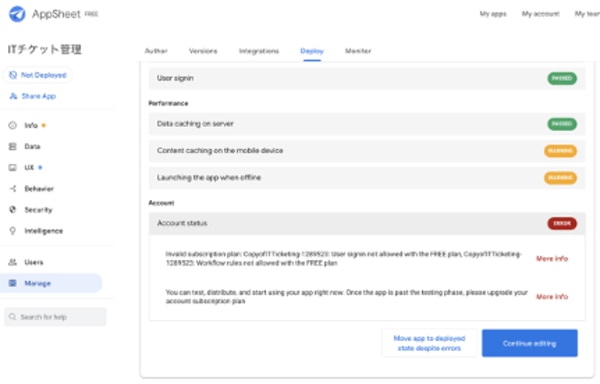Click the Security shield icon

click(13, 210)
